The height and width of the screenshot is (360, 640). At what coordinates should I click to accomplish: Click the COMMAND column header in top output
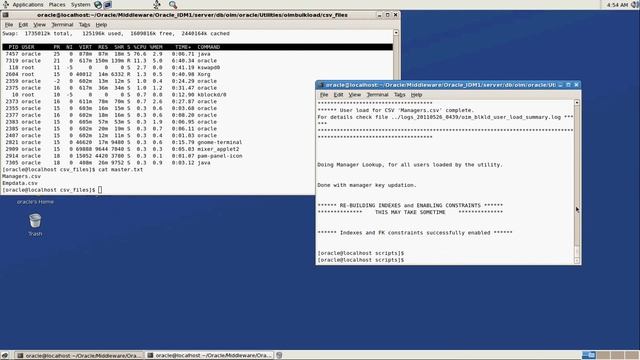click(209, 47)
